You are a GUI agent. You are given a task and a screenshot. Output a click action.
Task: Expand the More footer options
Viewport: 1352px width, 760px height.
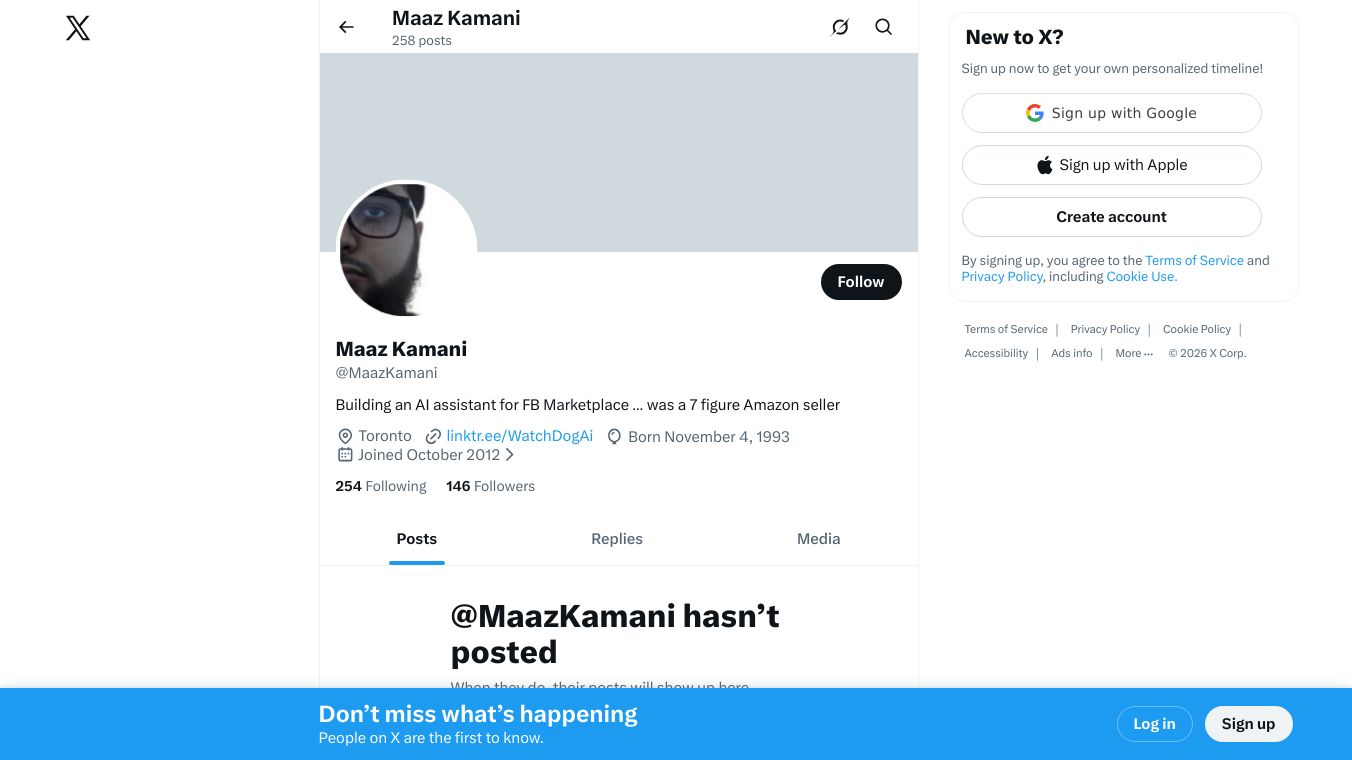pyautogui.click(x=1134, y=353)
